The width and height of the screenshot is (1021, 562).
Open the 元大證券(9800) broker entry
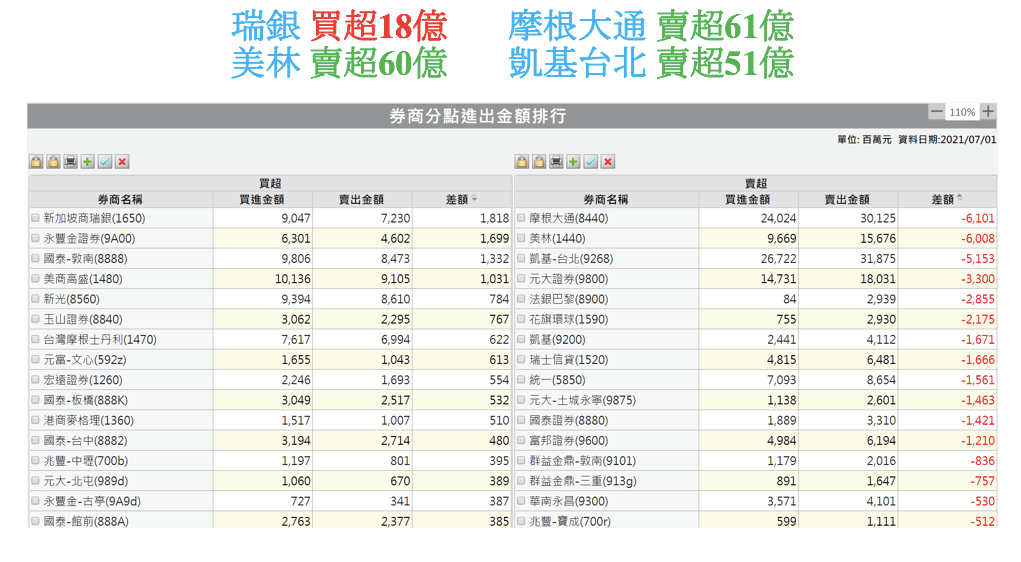click(x=567, y=279)
